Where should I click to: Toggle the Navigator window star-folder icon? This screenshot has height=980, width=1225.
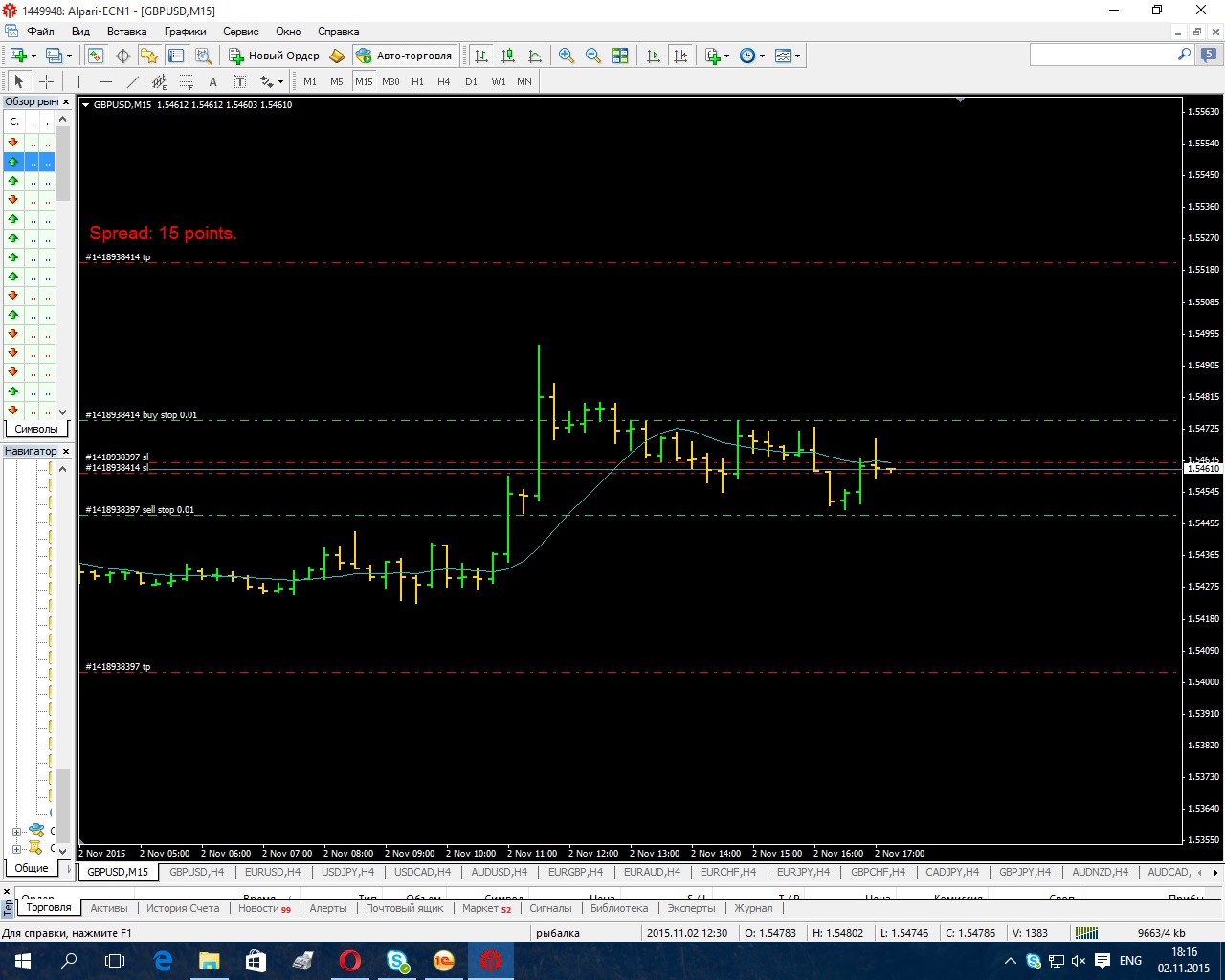pyautogui.click(x=149, y=56)
